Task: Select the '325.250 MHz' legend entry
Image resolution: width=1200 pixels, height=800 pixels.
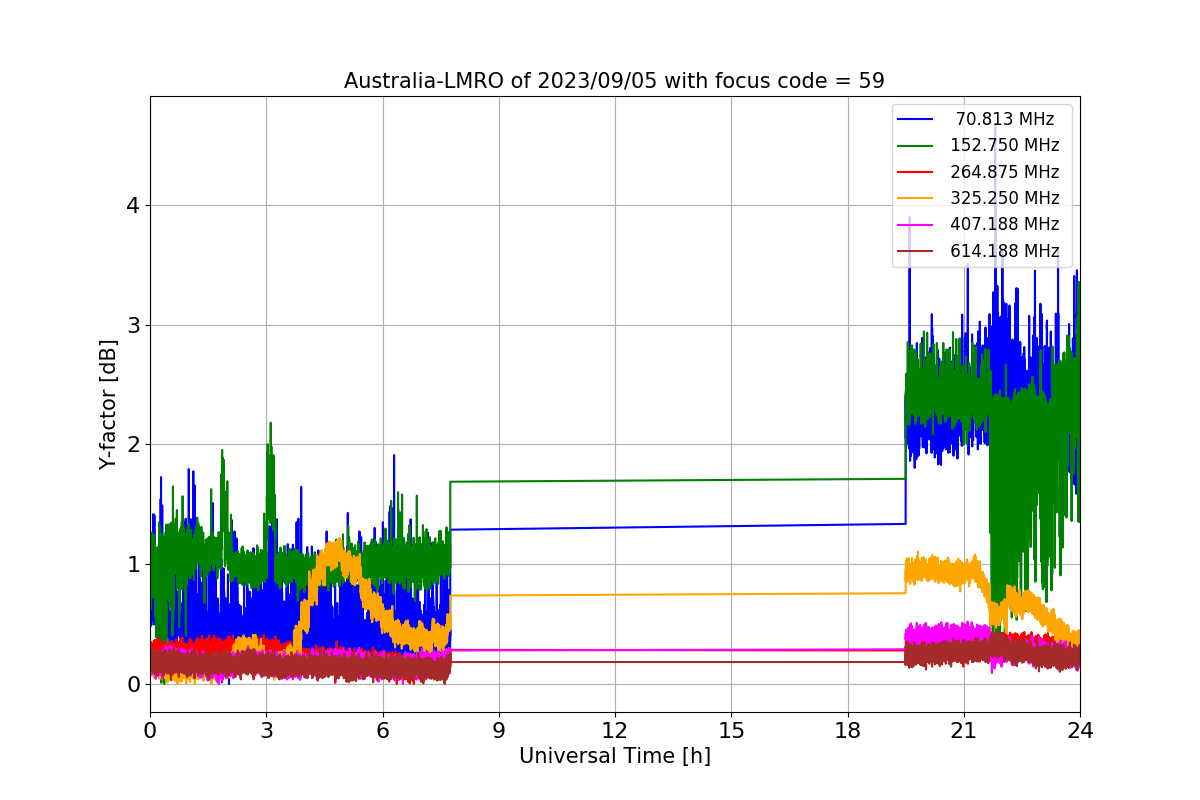Action: [1005, 198]
